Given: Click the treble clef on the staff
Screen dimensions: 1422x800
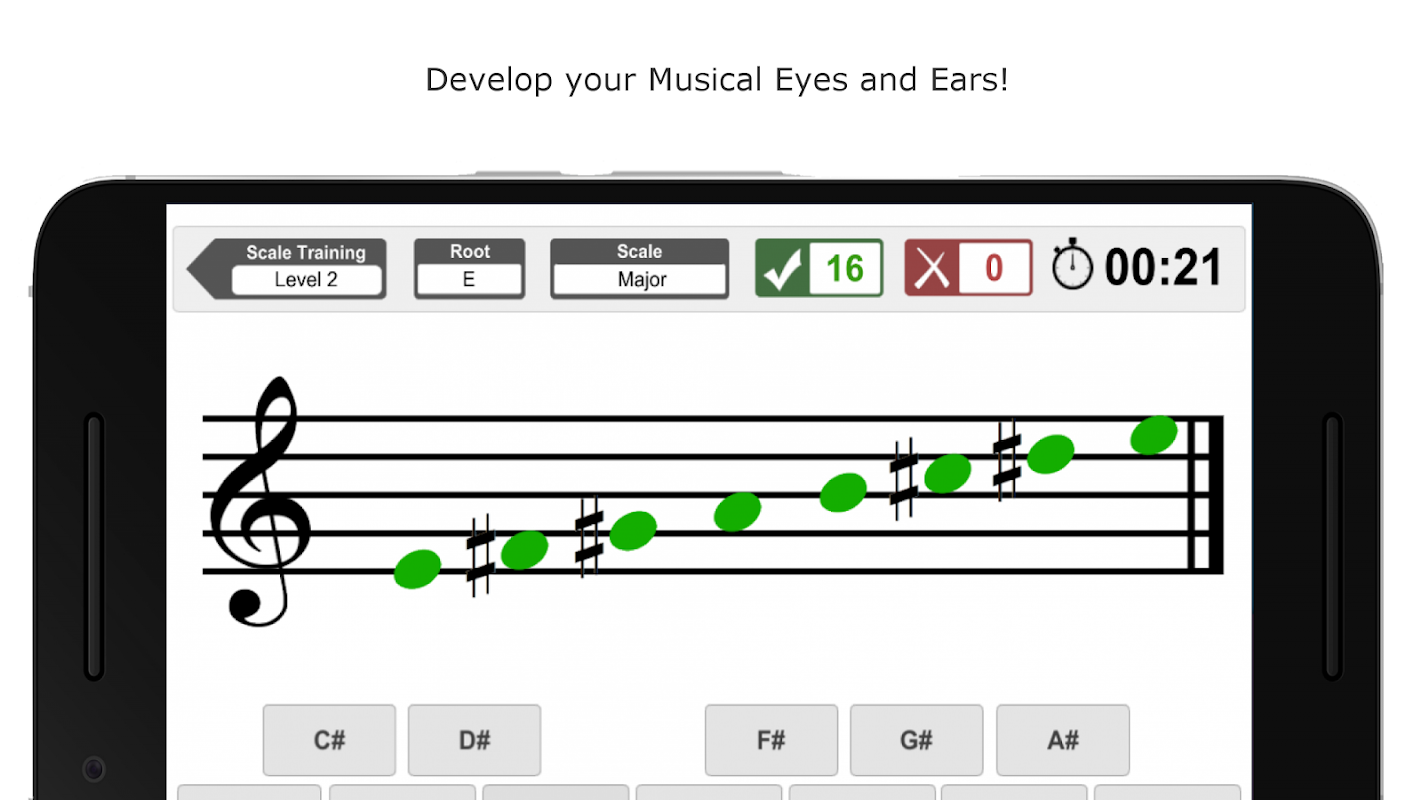Looking at the screenshot, I should pos(259,501).
